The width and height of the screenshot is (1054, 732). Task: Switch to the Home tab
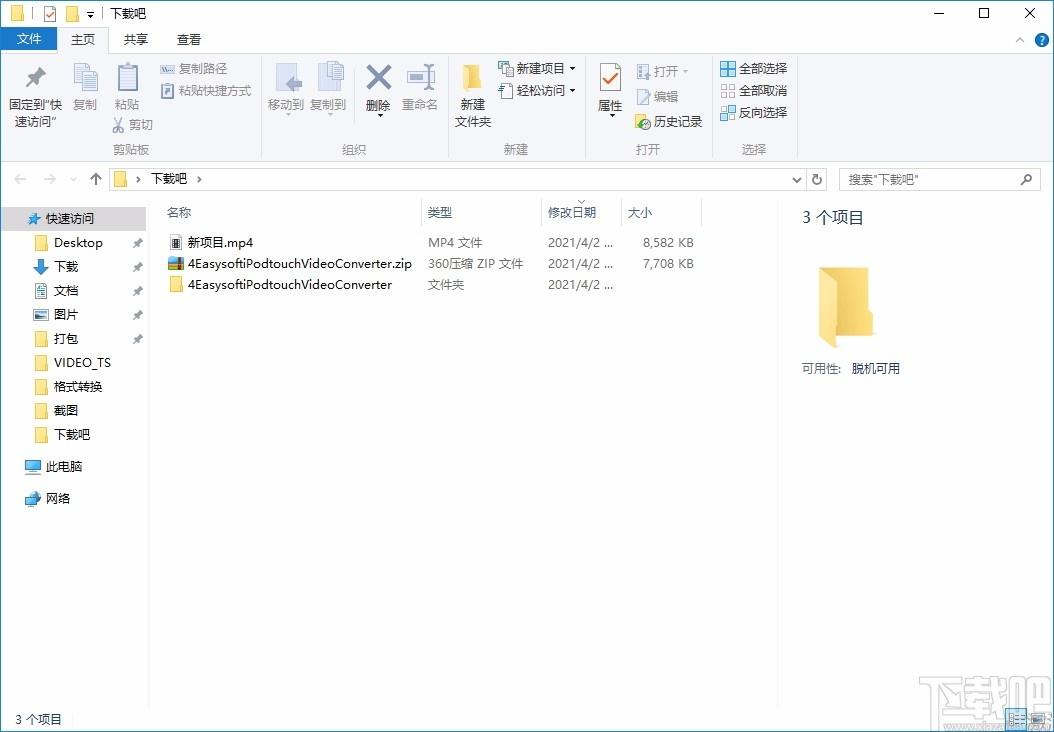[x=83, y=40]
